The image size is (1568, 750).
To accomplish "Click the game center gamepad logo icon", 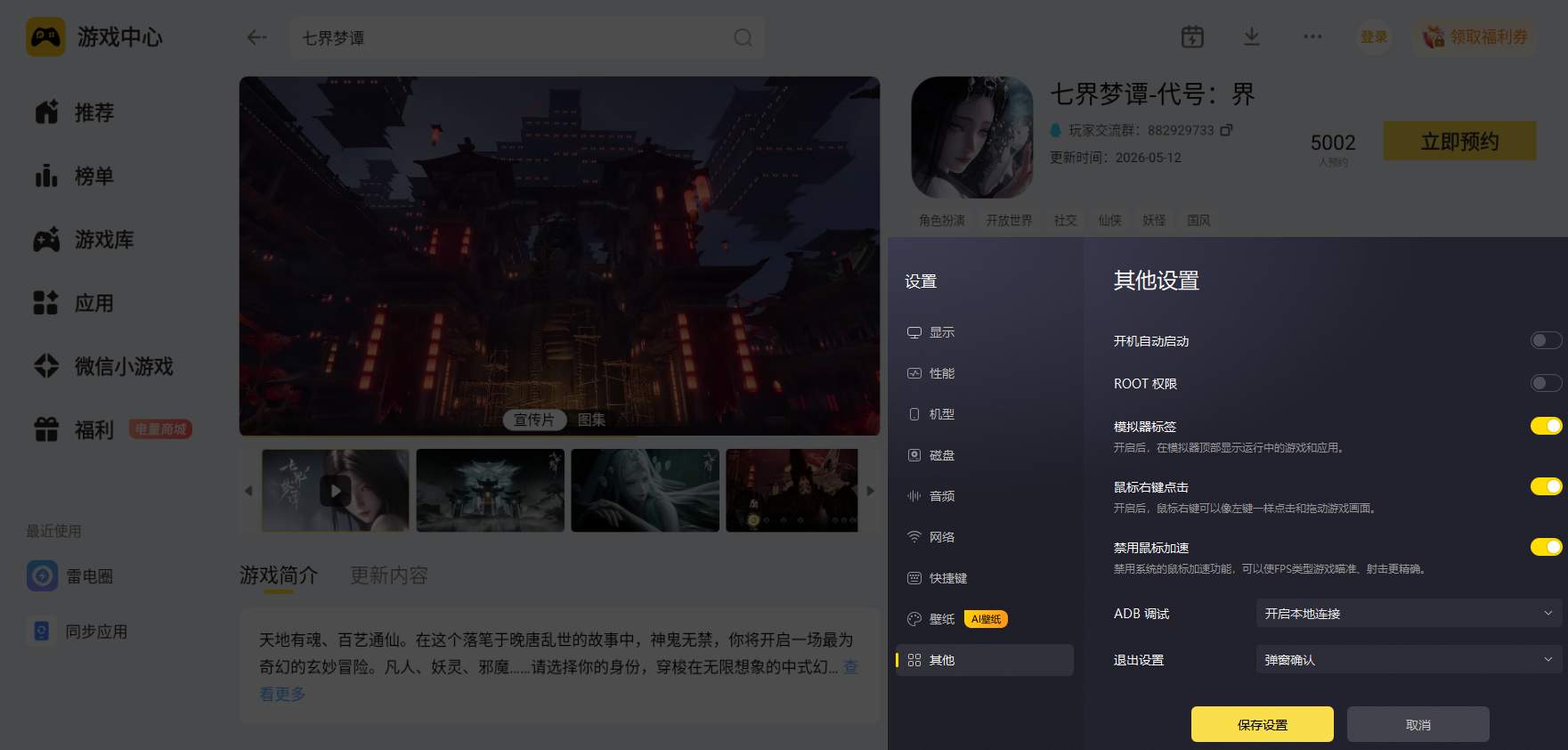I will [x=45, y=37].
